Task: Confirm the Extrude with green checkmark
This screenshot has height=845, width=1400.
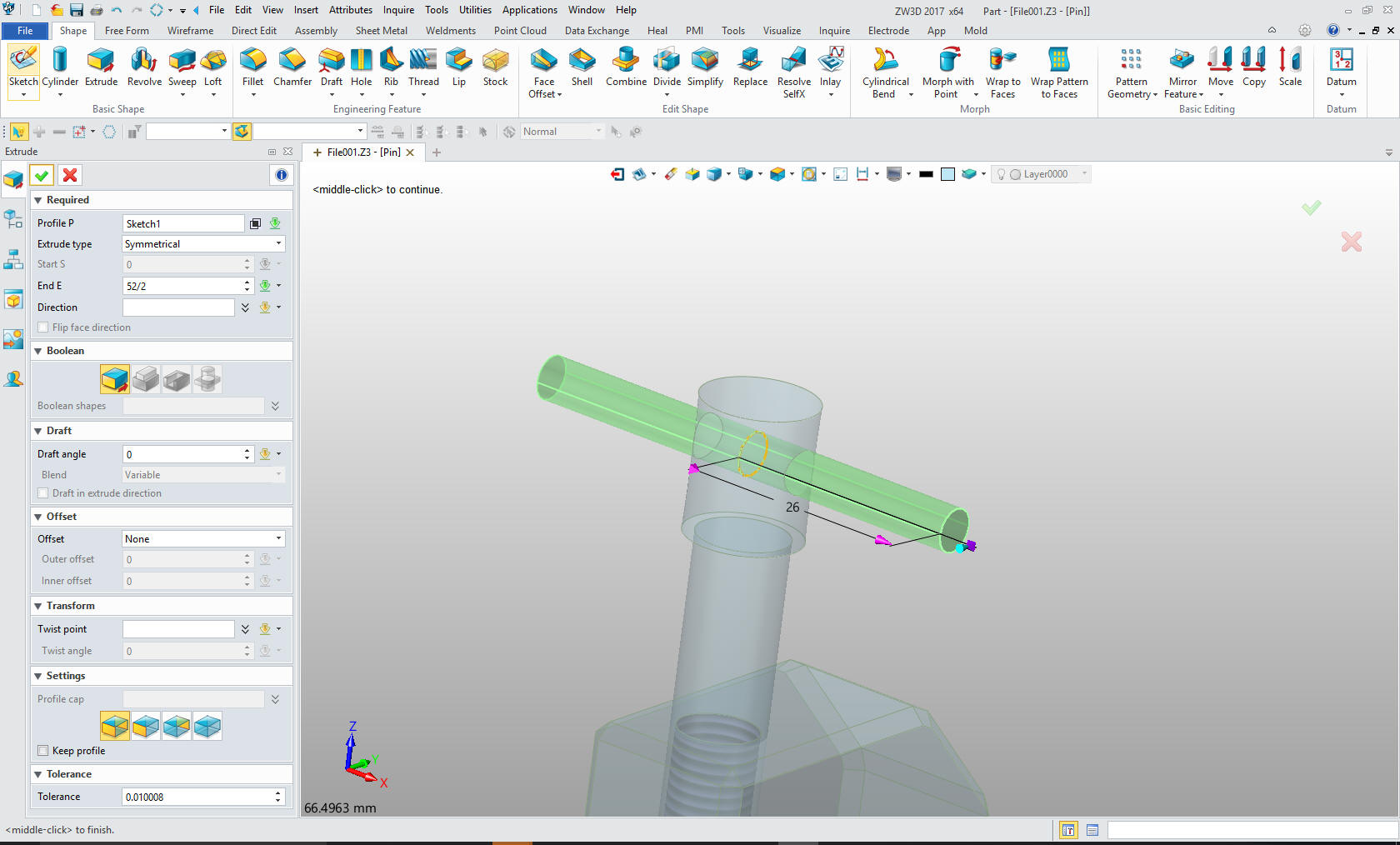Action: point(42,175)
